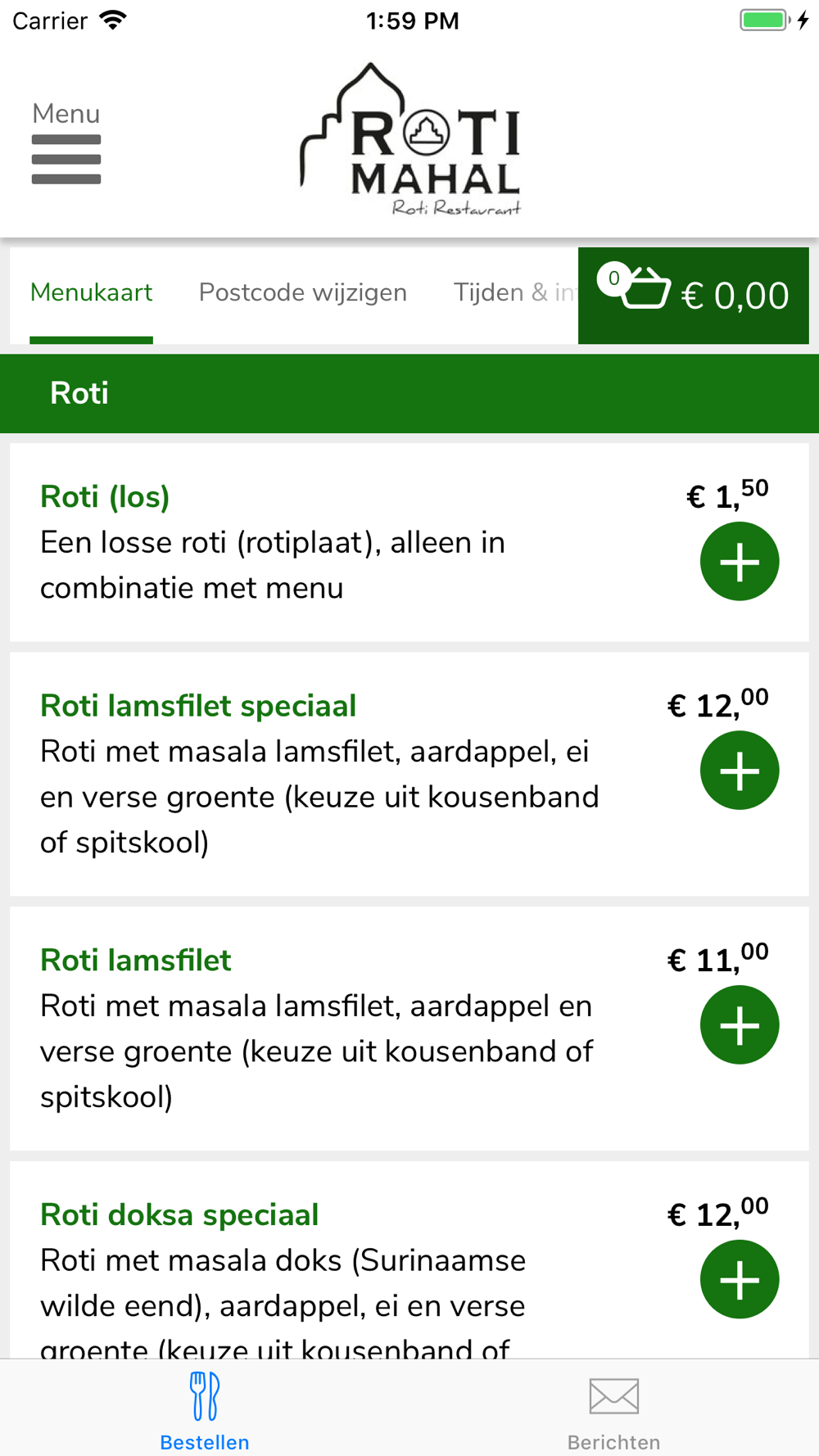Tap the Roti lamsfilet description text
Screen dimensions: 819x1456
point(317,1051)
